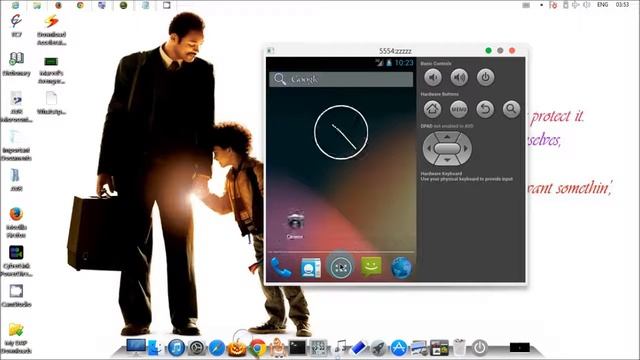Image resolution: width=640 pixels, height=360 pixels.
Task: Open the Browser globe in Android dock
Action: [401, 268]
